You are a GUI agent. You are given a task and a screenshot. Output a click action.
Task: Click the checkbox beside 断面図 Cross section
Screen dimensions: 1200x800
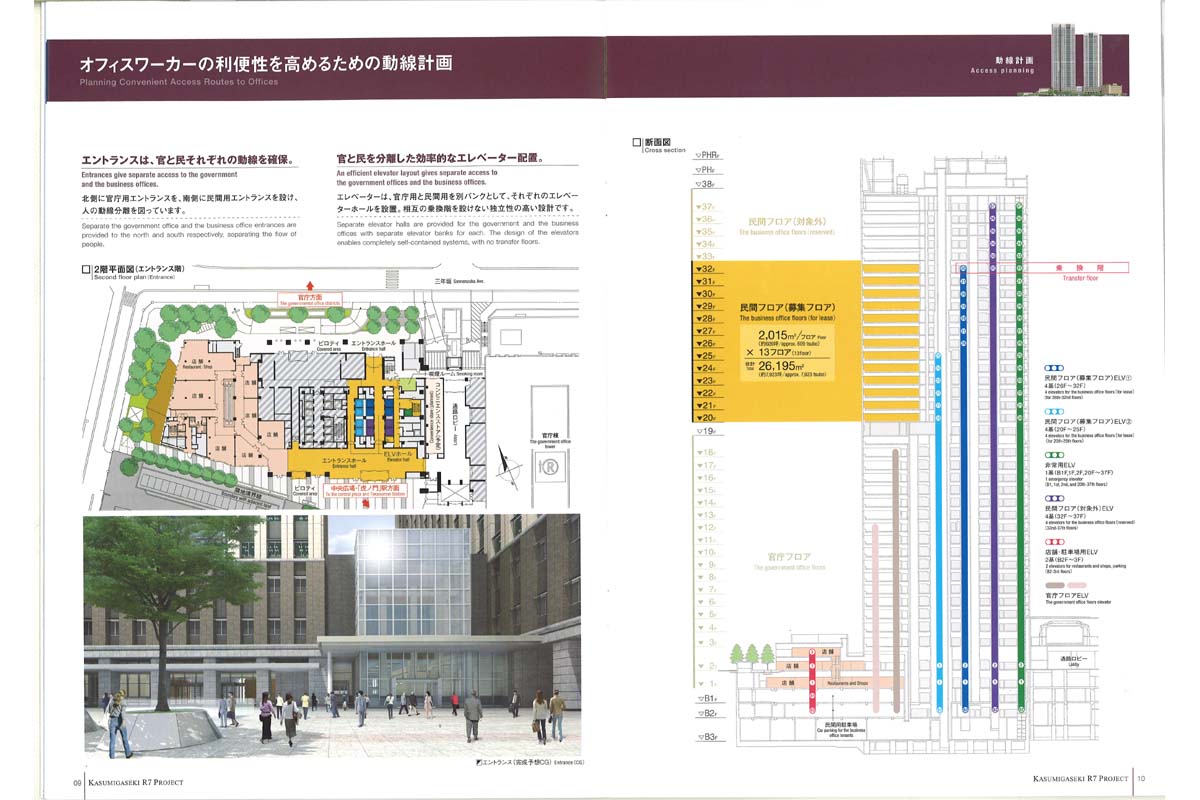pos(637,142)
